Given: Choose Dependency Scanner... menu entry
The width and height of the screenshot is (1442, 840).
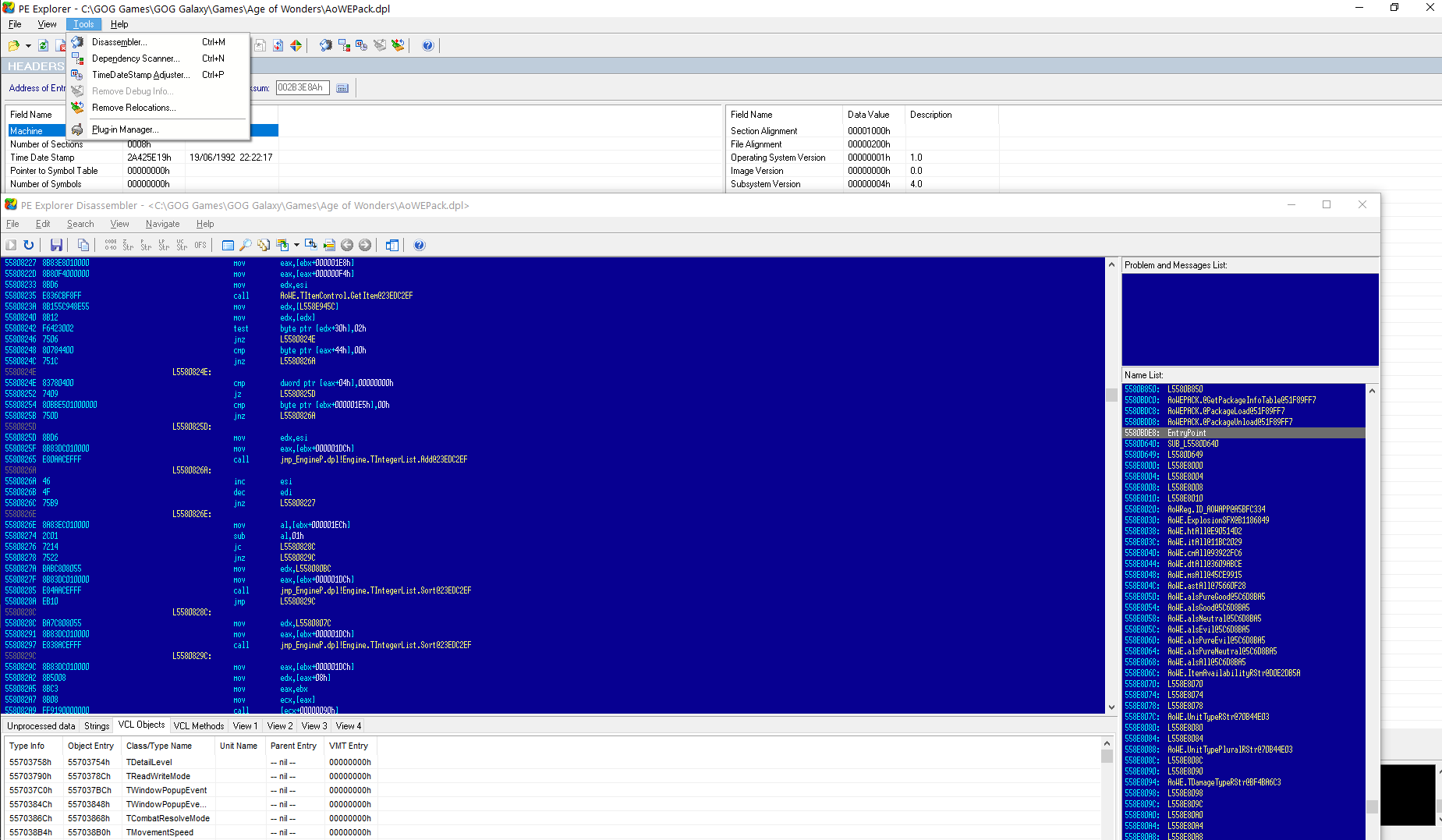Looking at the screenshot, I should (159, 58).
